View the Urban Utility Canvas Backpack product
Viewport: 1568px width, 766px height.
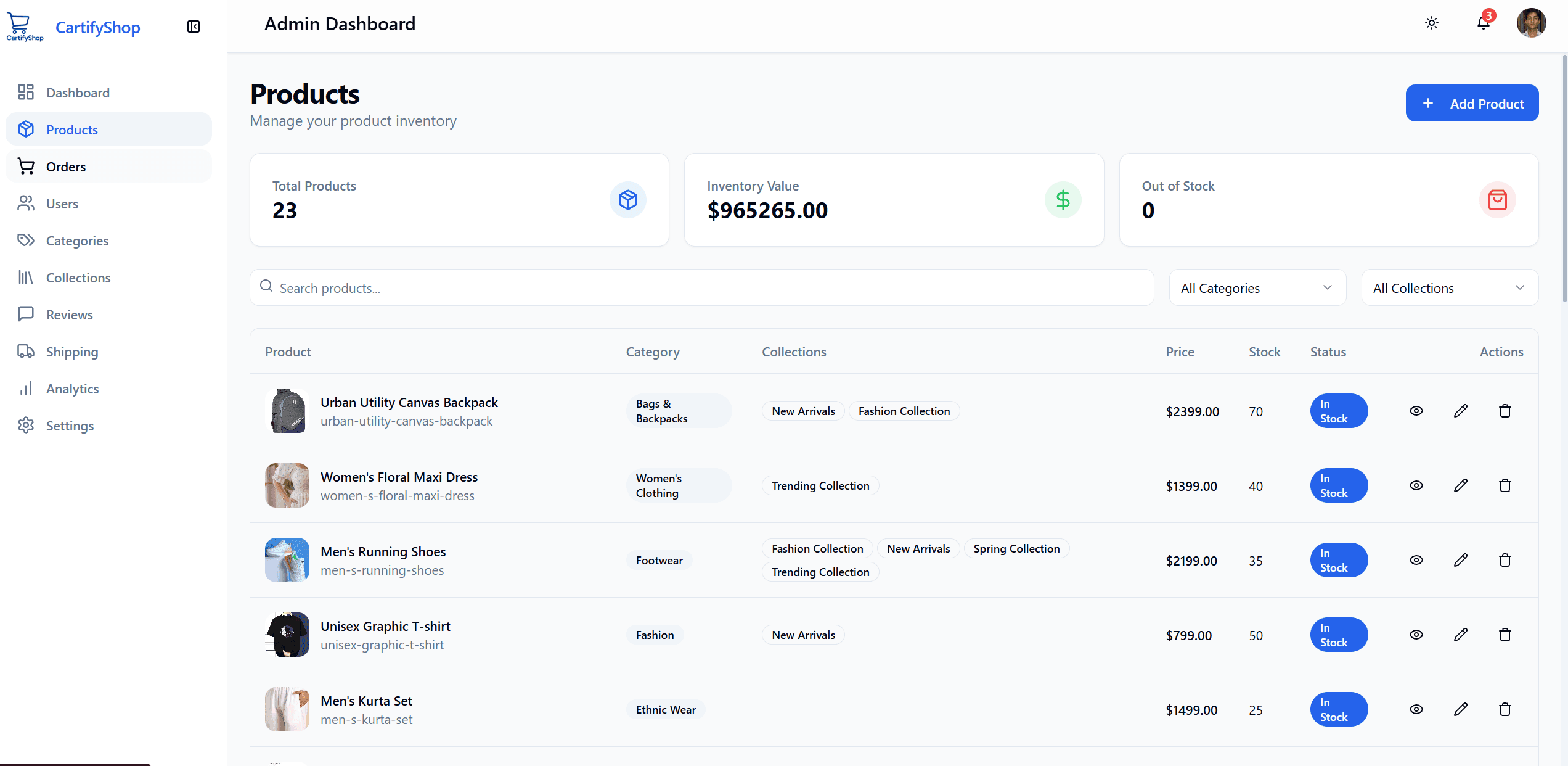click(x=1416, y=411)
